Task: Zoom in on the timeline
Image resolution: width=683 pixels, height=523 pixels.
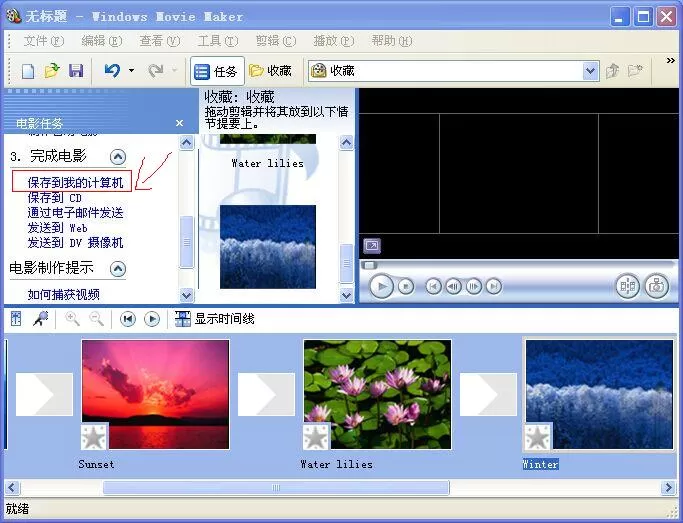Action: [x=72, y=319]
